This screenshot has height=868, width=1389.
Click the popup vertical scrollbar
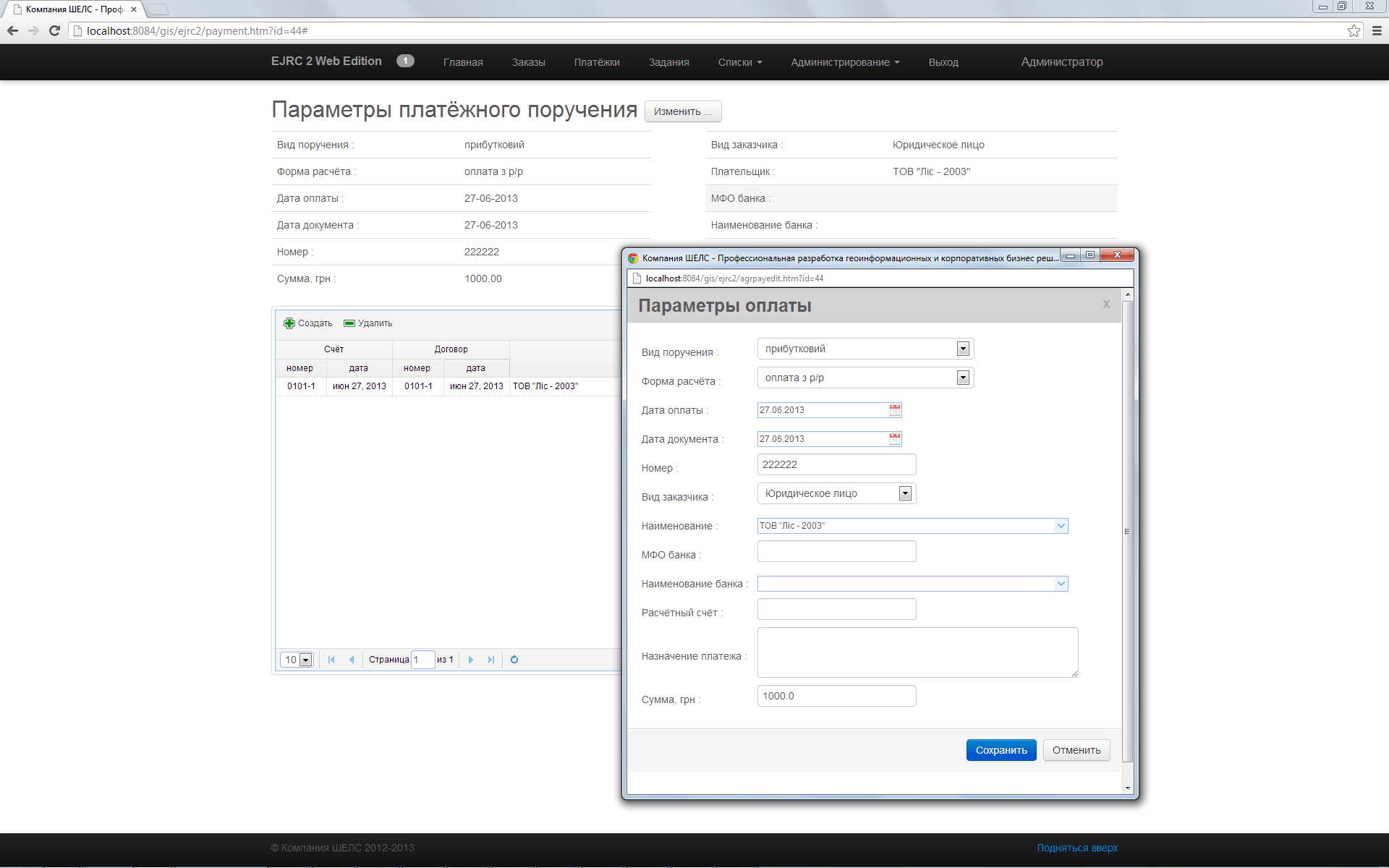pos(1127,532)
